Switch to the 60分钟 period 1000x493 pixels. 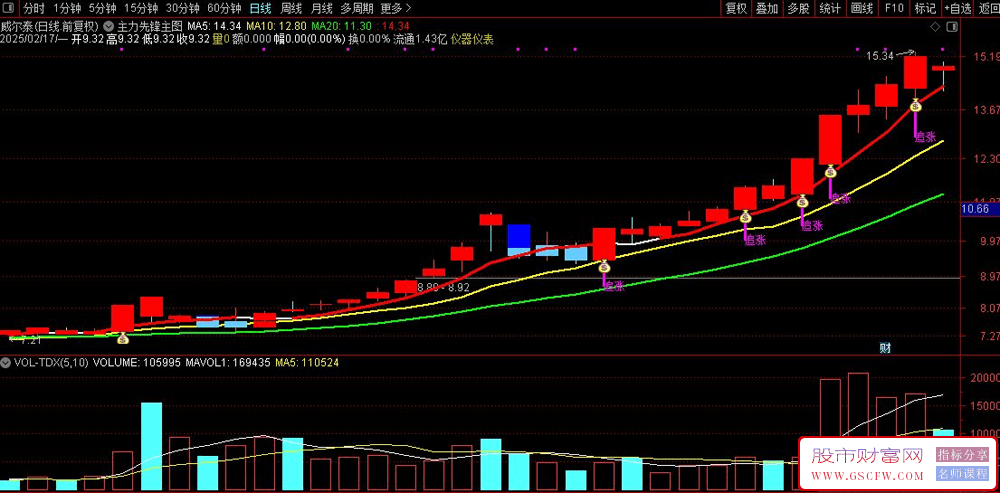(224, 8)
